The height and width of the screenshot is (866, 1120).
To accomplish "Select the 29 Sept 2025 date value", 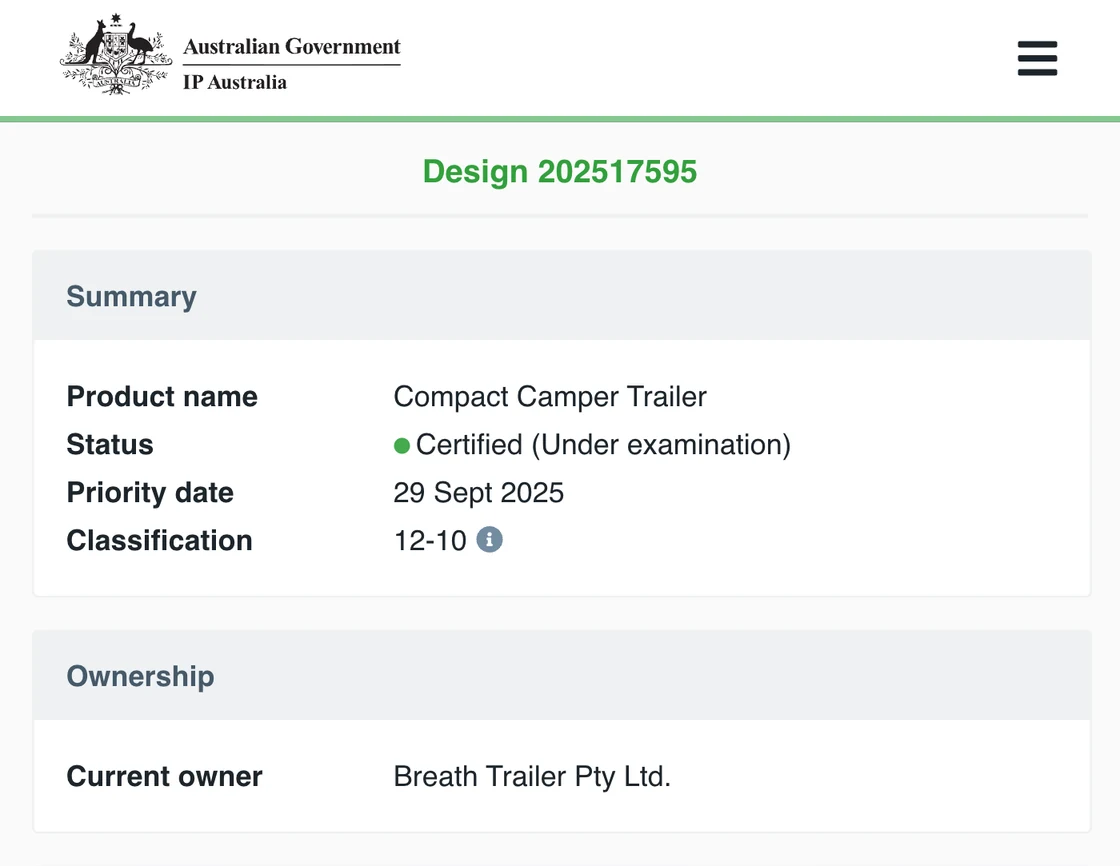I will pos(479,493).
